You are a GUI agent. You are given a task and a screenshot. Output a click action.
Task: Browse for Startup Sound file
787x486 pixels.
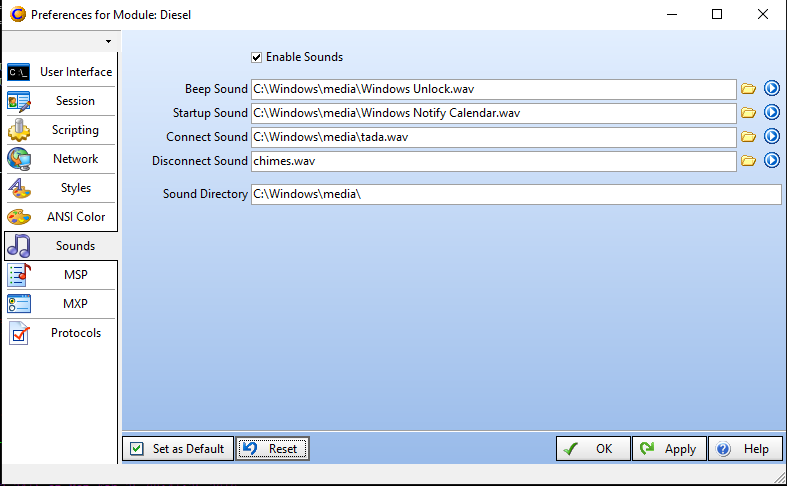point(748,113)
